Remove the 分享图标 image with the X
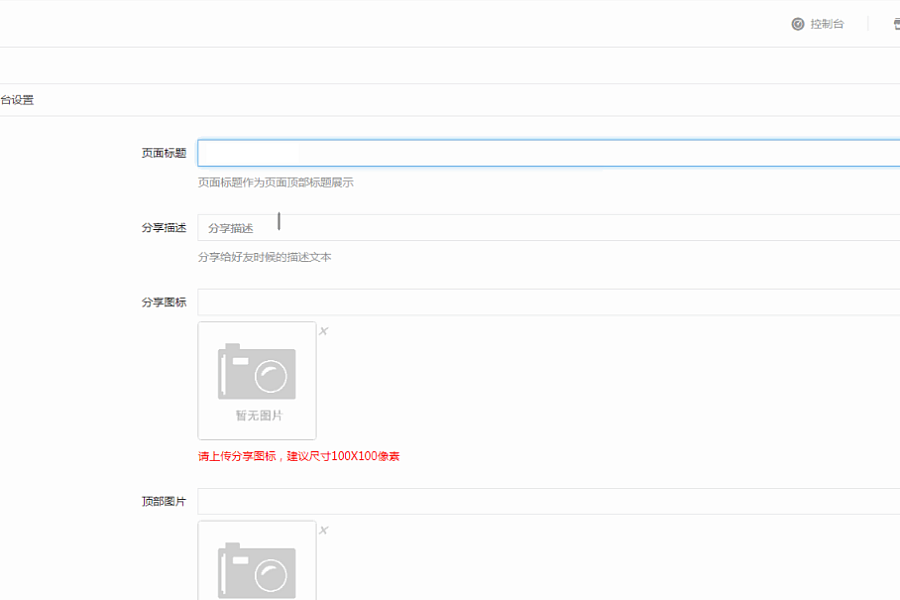The height and width of the screenshot is (600, 900). click(324, 331)
